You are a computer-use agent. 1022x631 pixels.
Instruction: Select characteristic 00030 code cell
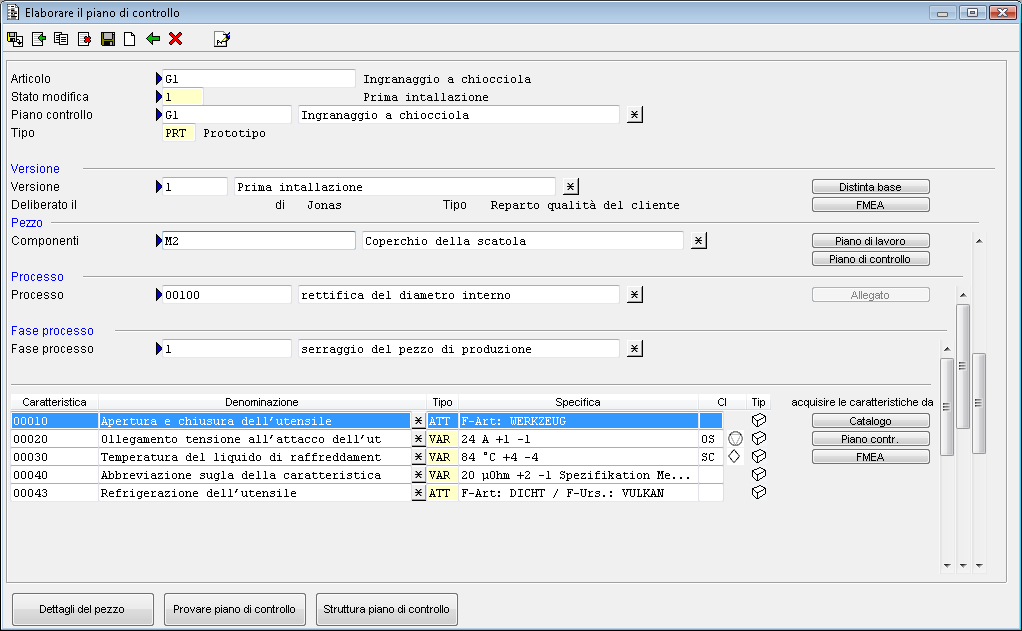[55, 458]
